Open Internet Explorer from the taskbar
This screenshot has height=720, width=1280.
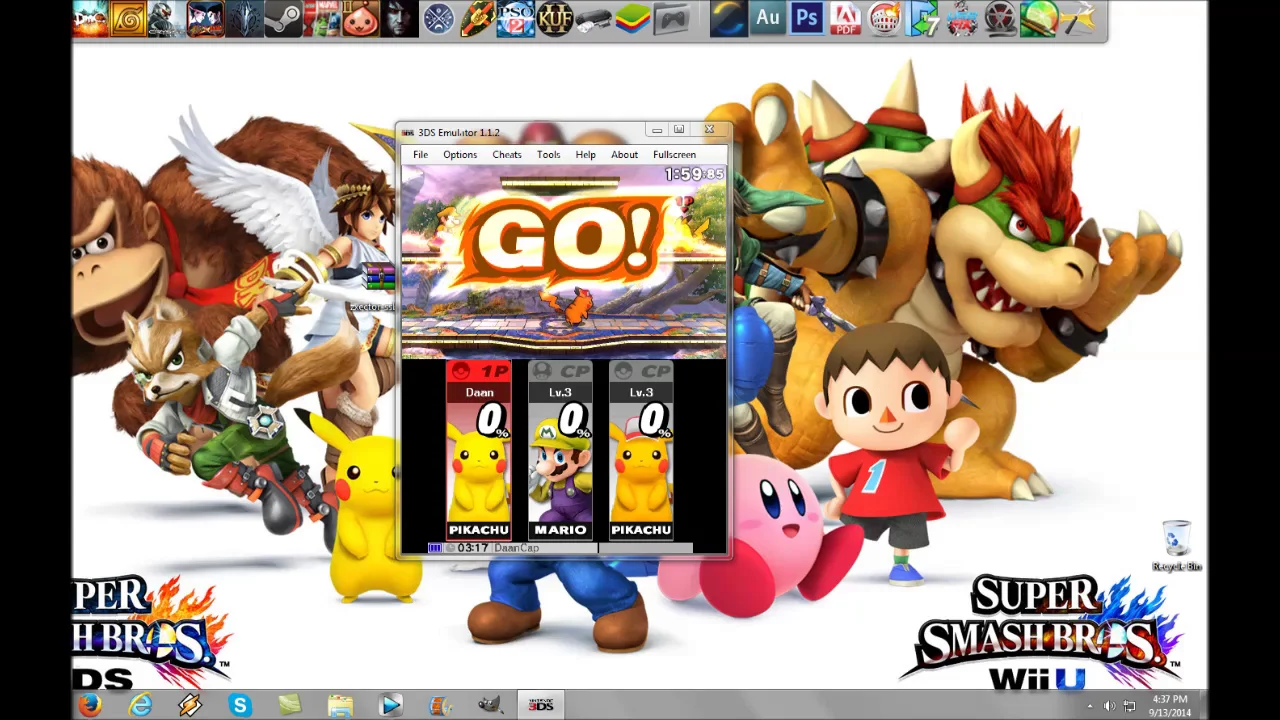point(140,705)
